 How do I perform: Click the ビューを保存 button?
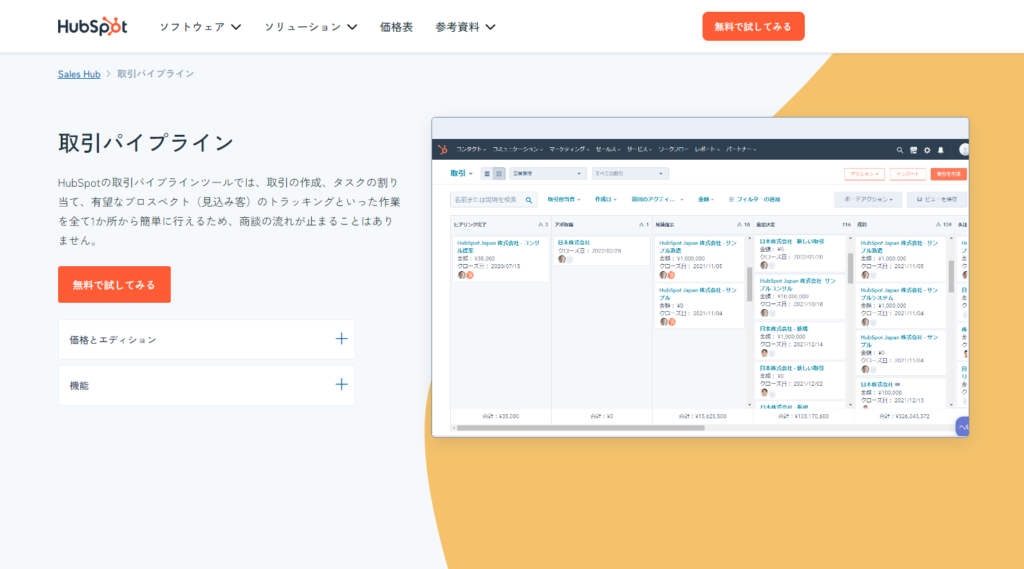pos(937,199)
